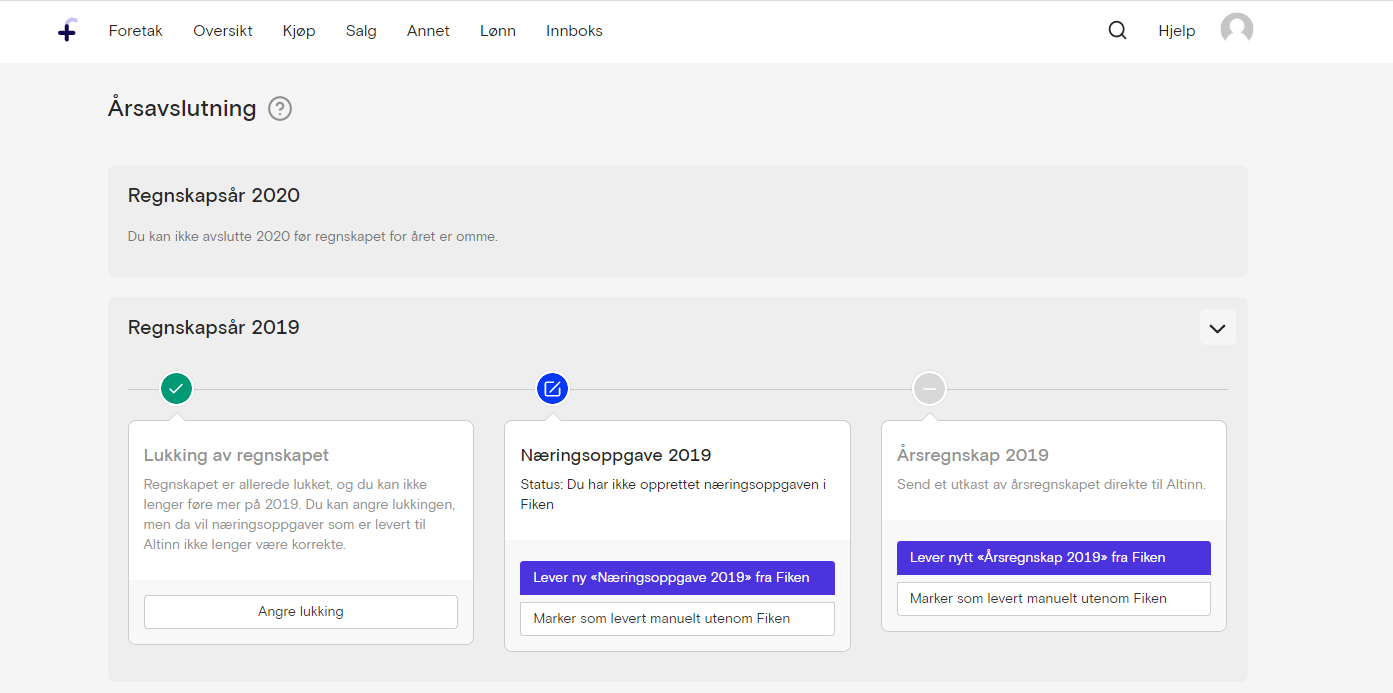Screen dimensions: 1393x693
Task: Click the Lukking av regnskapet card title
Action: pyautogui.click(x=237, y=456)
